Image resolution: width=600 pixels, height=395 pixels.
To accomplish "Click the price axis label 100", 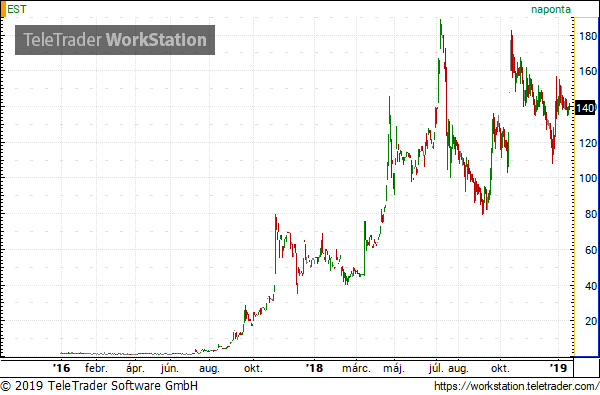I will [589, 178].
